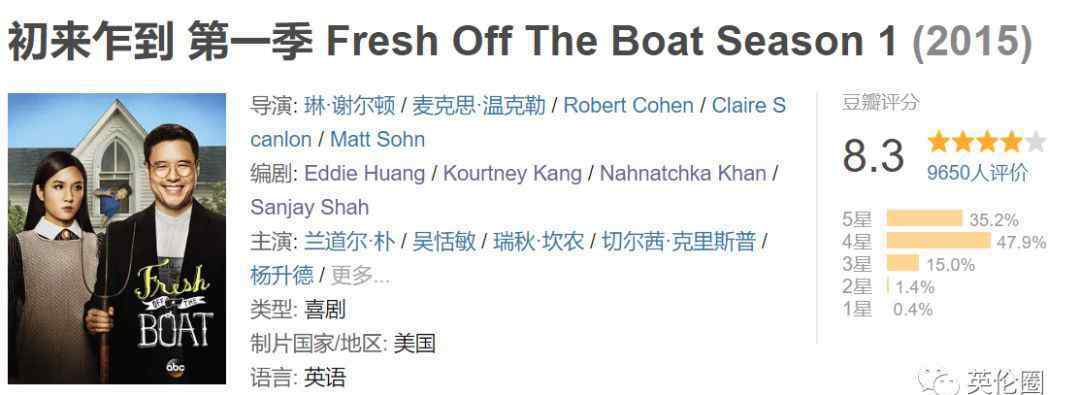Select Nahnatchka Khan writer link

tap(683, 173)
